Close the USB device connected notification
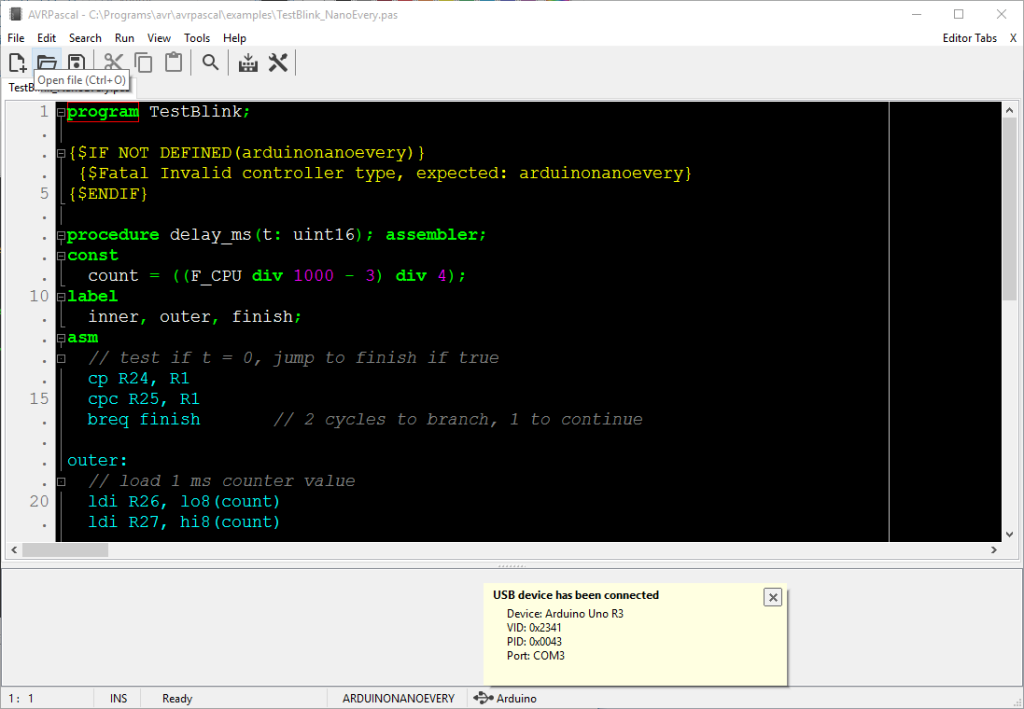 [x=772, y=597]
